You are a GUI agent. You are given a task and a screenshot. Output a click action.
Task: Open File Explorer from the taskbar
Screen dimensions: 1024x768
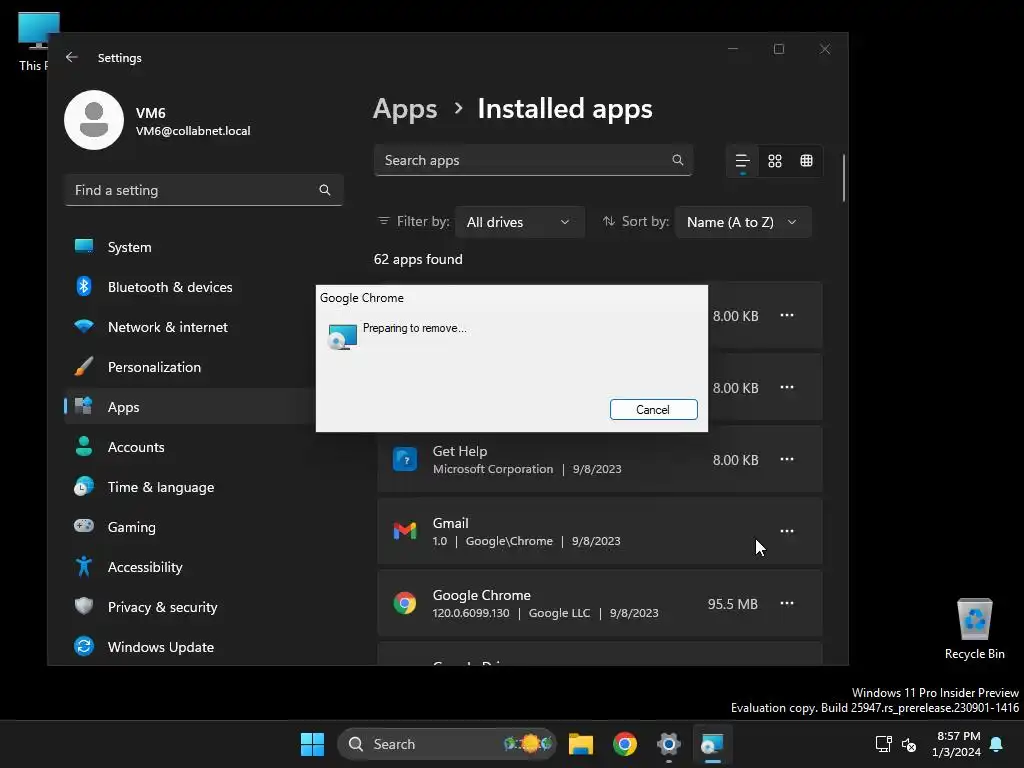(x=581, y=744)
